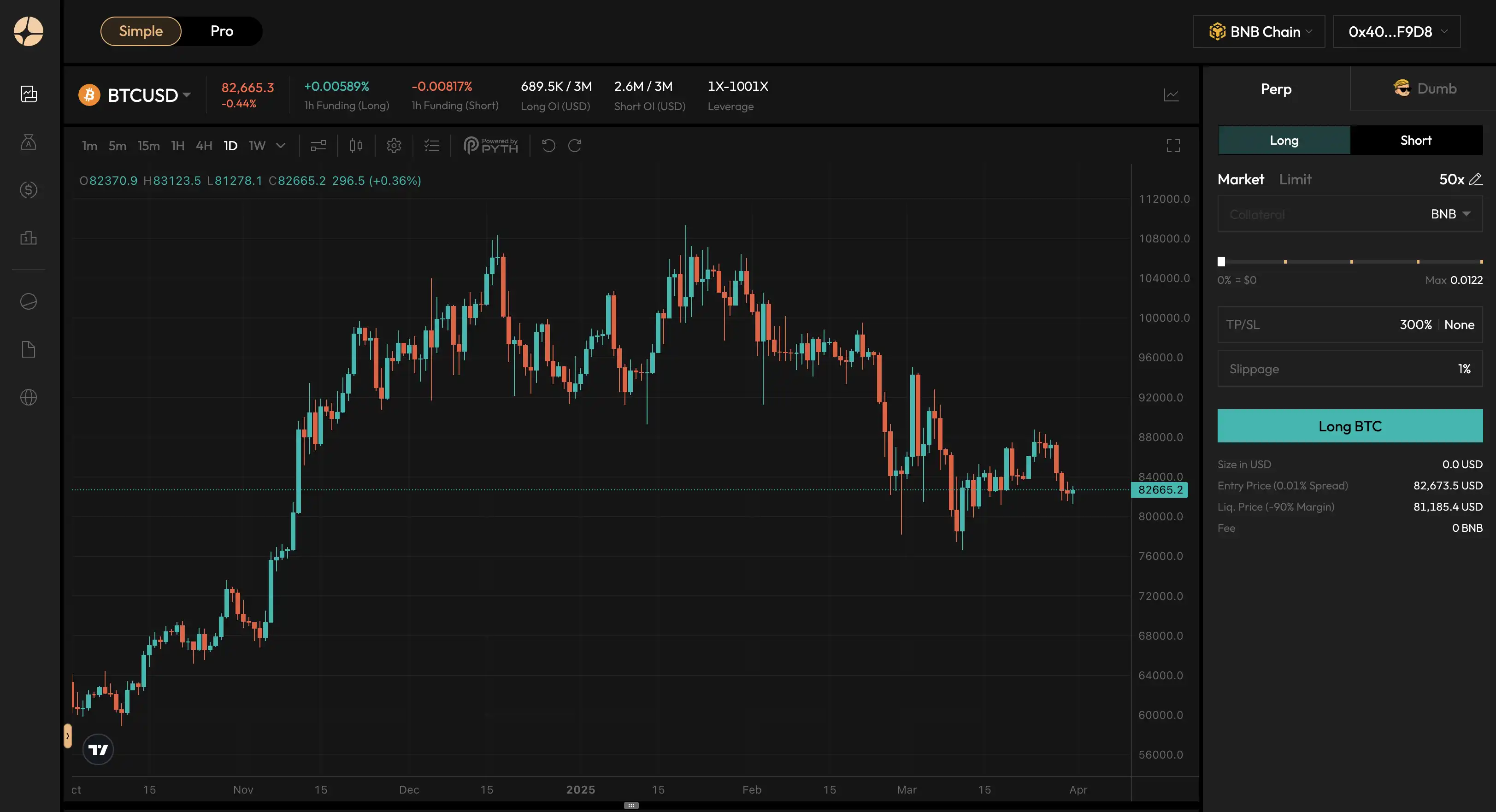This screenshot has width=1496, height=812.
Task: Click the indicators icon in chart toolbar
Action: coord(318,146)
